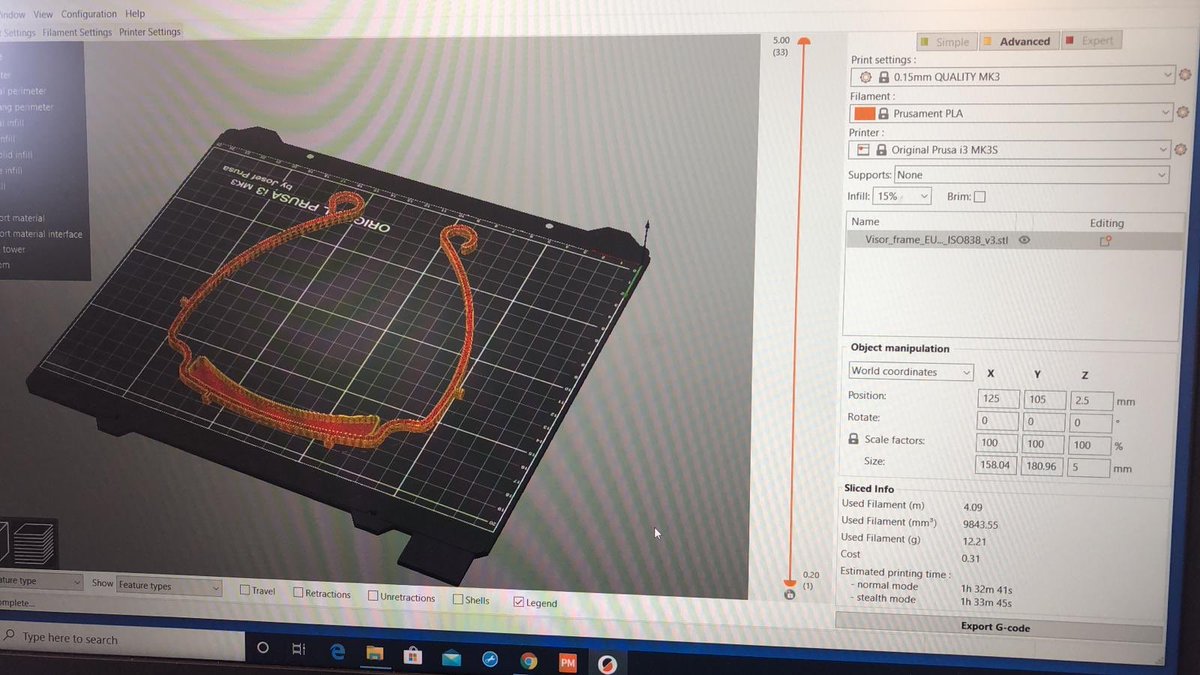The image size is (1200, 675).
Task: Open the Original Prusa i3 MK3S printer dropdown
Action: [x=1009, y=150]
